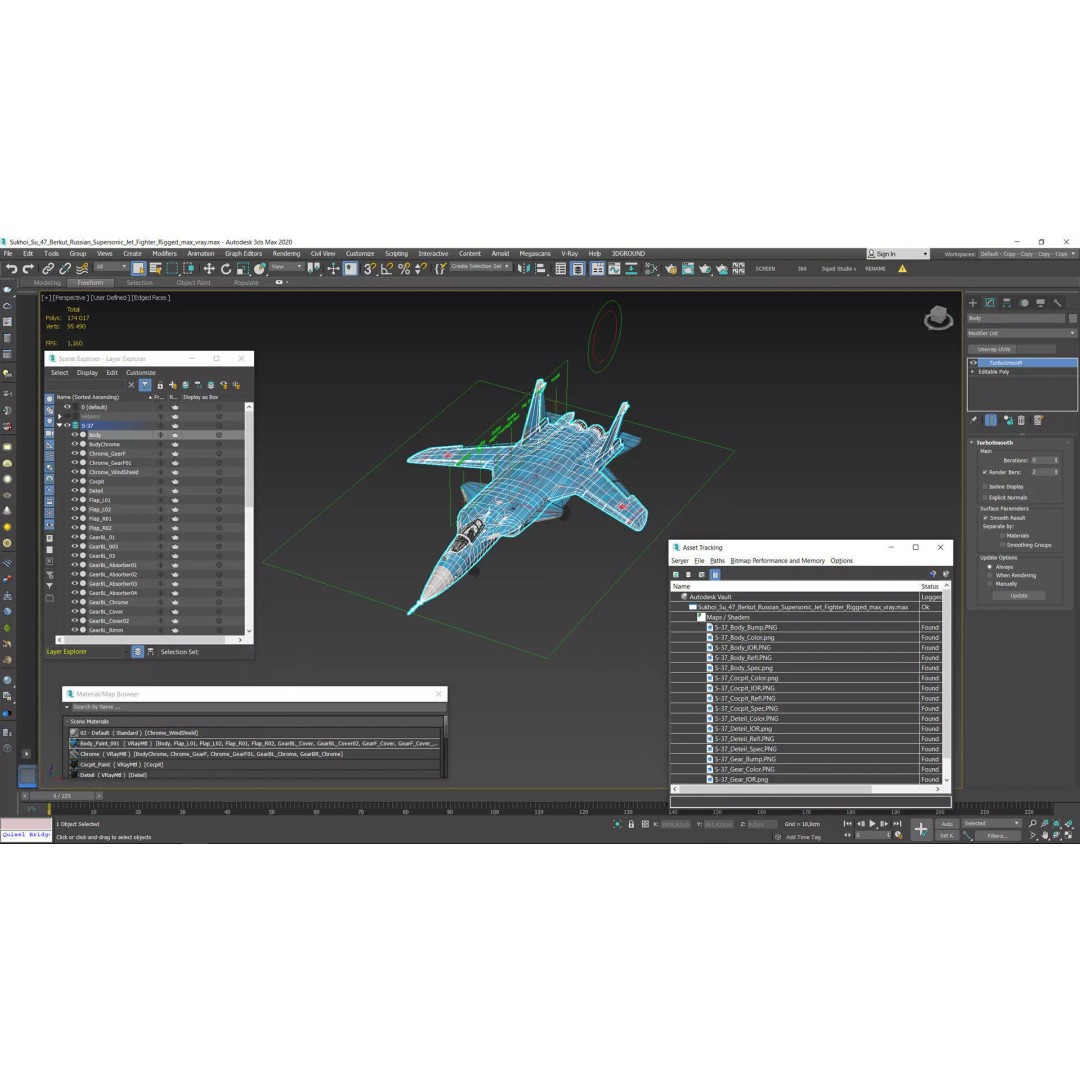
Task: Open the Rendering menu
Action: (286, 253)
